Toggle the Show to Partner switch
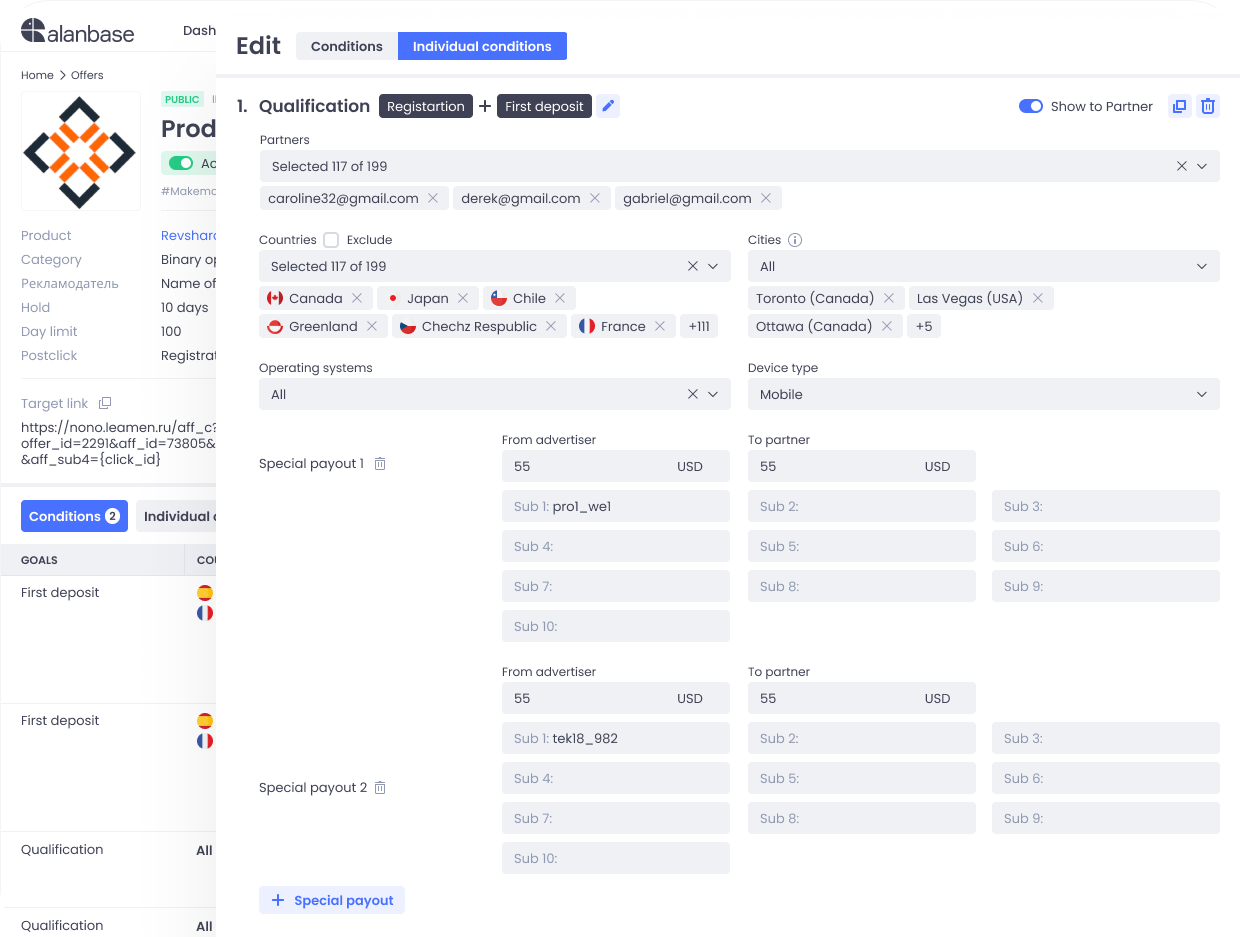 (x=1030, y=106)
